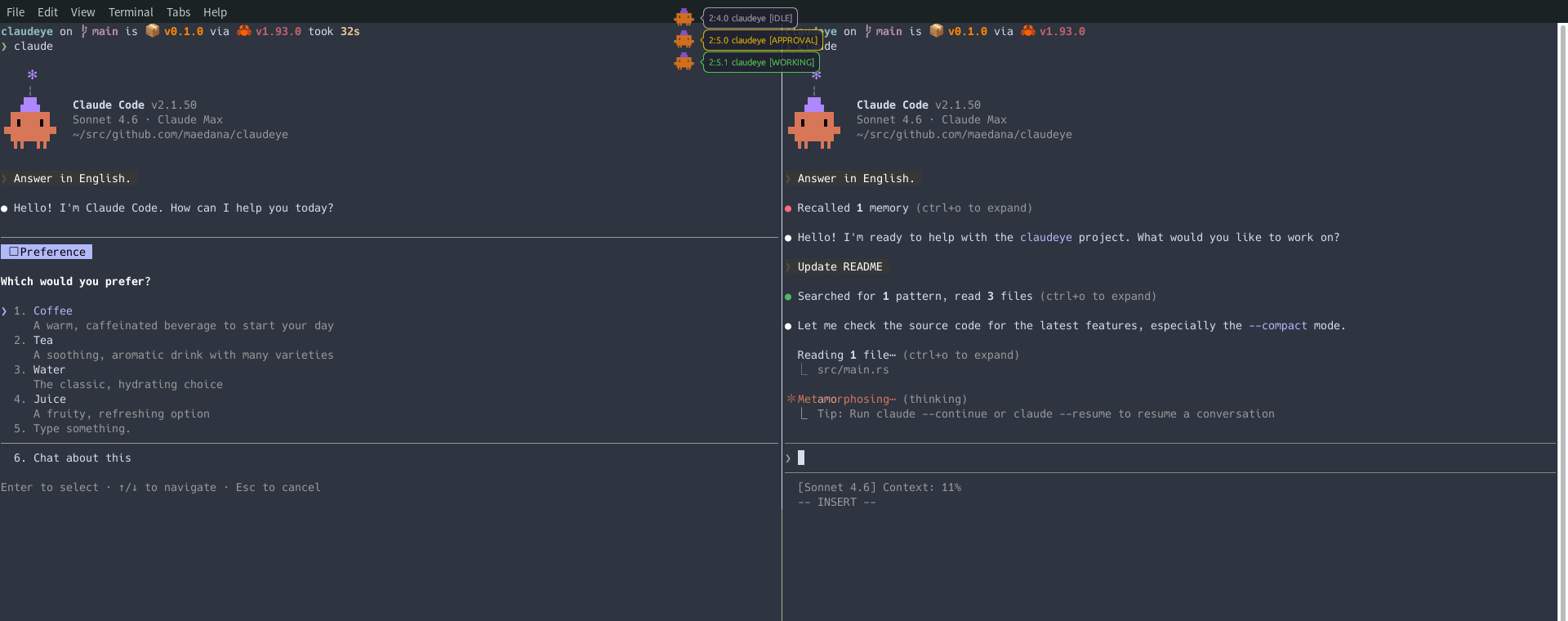Select the 2:4.0 claudeye [IDLE] label
Image resolution: width=1568 pixels, height=621 pixels.
(x=751, y=18)
